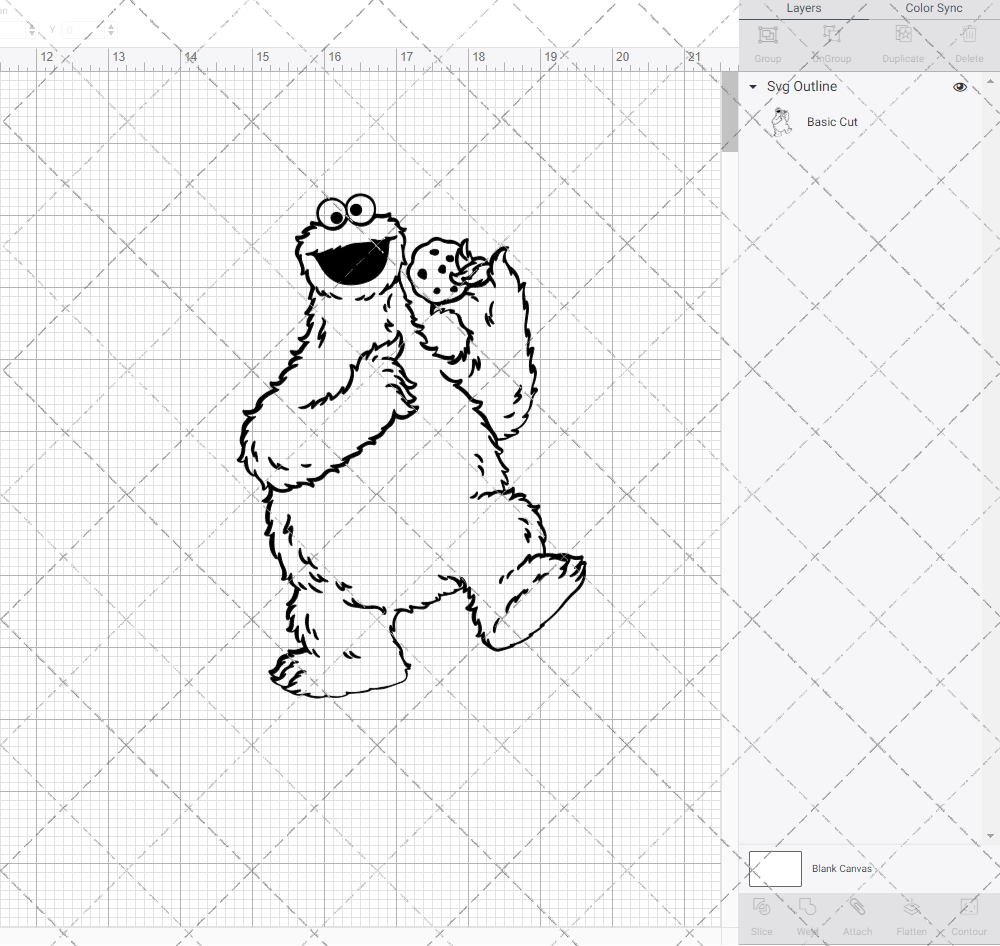Open the Blank Canvas color swatch
Screen dimensions: 1000x946
click(x=775, y=868)
